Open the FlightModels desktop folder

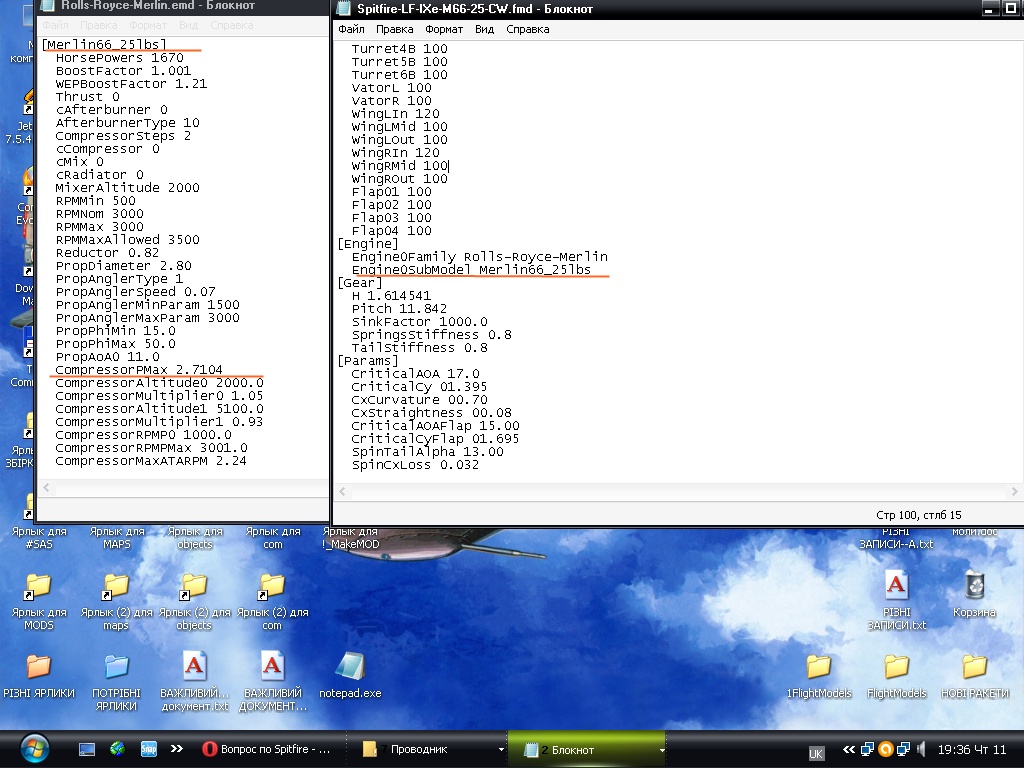coord(897,676)
